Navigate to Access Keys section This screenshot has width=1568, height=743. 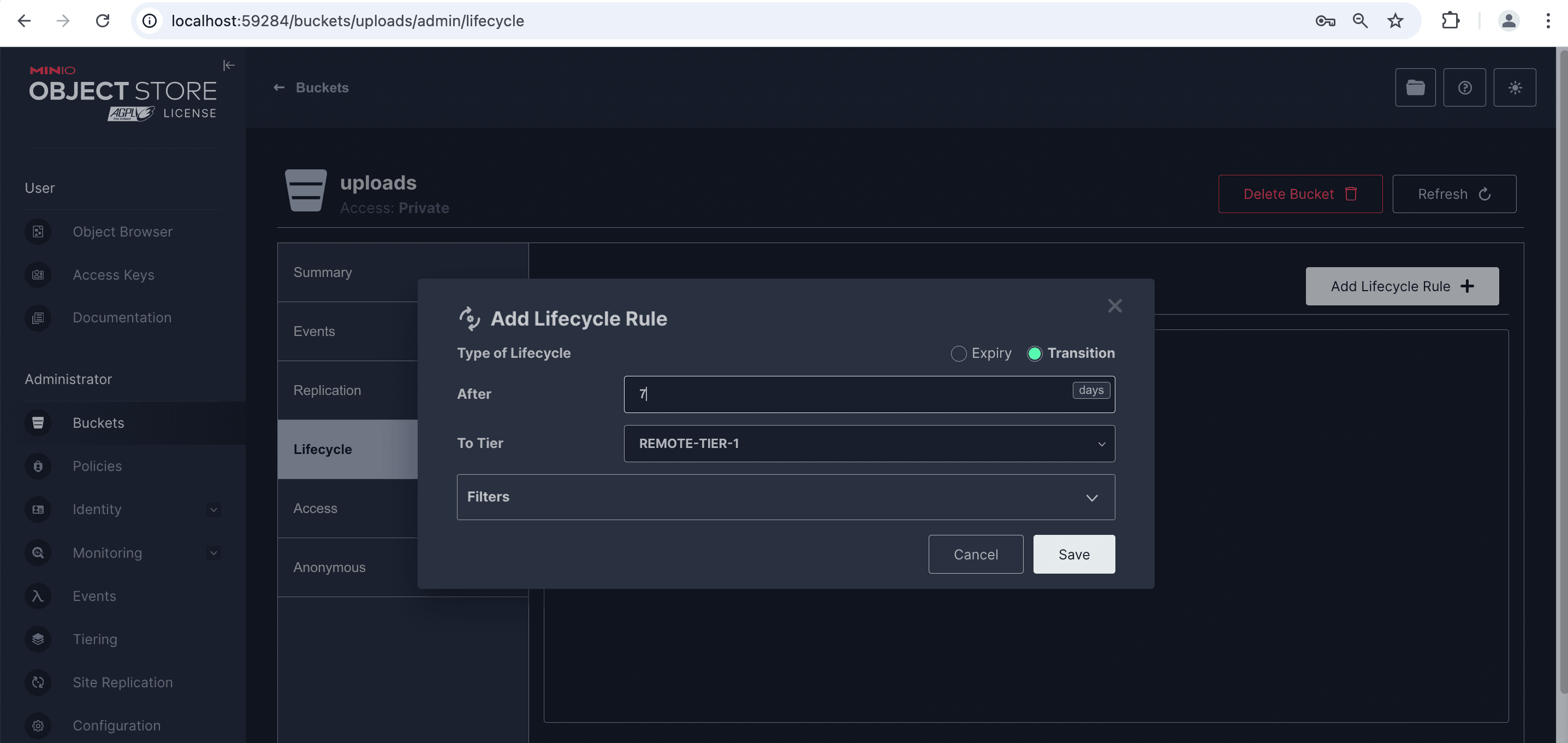[113, 274]
